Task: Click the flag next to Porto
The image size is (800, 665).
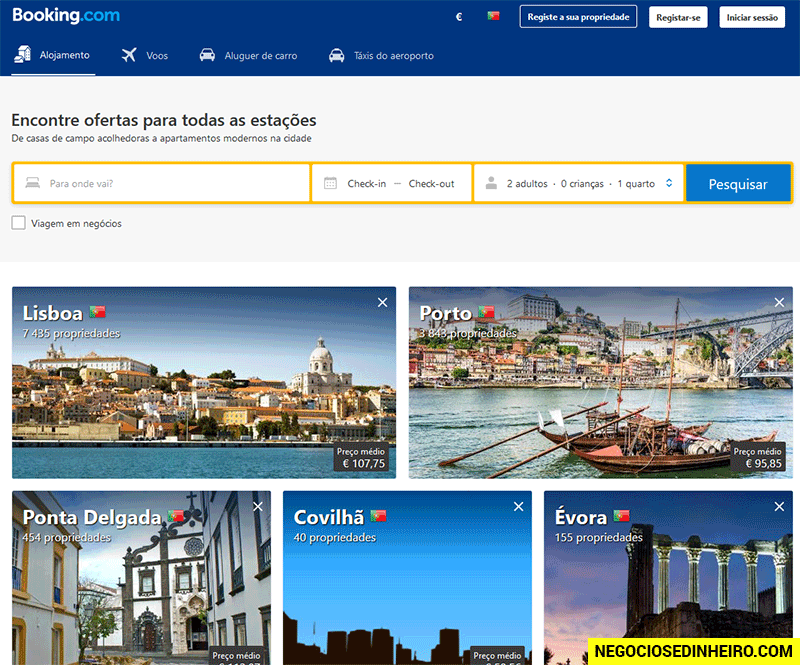Action: coord(486,311)
